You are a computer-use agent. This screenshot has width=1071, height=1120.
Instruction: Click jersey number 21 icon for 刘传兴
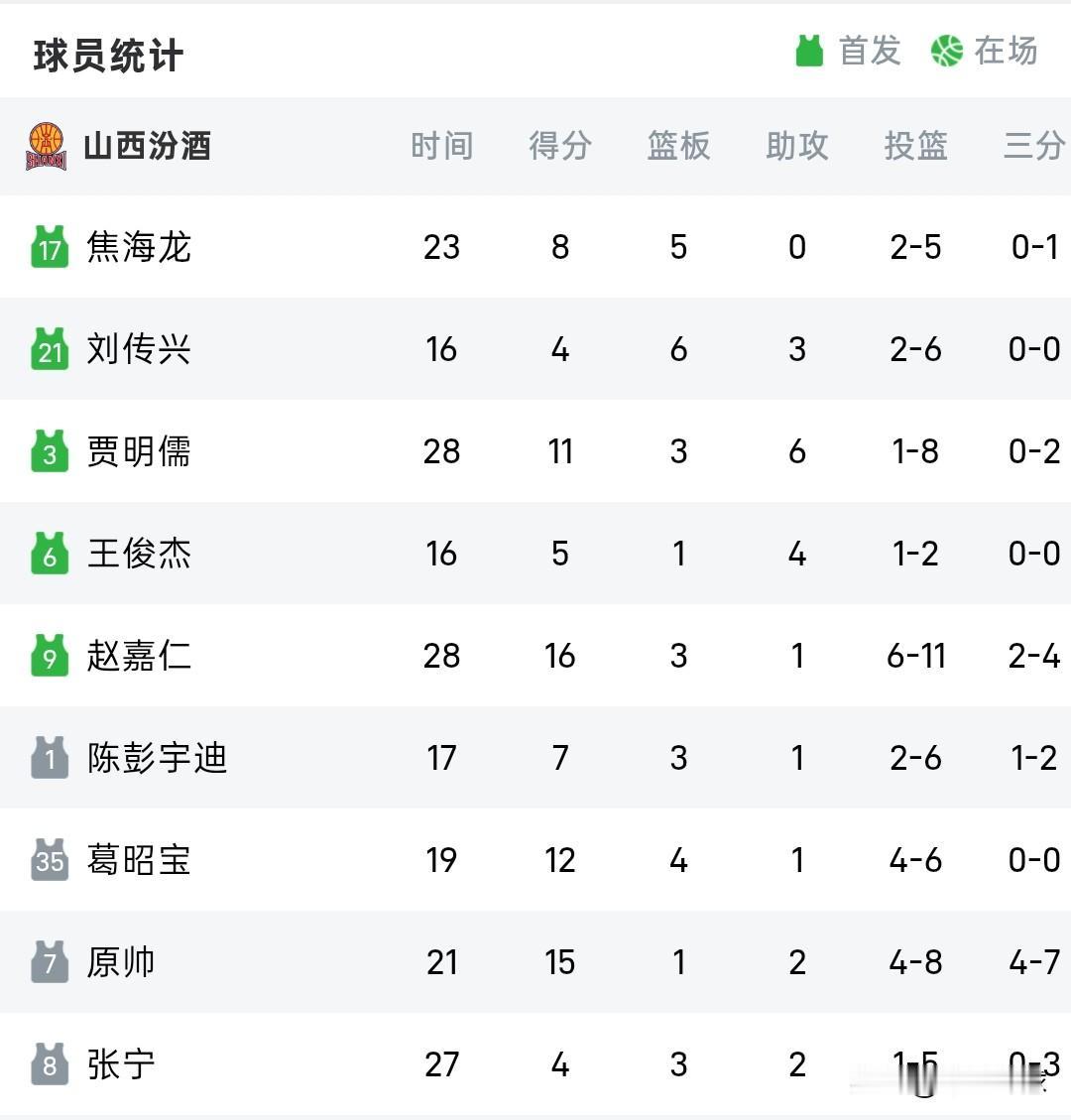pos(50,349)
